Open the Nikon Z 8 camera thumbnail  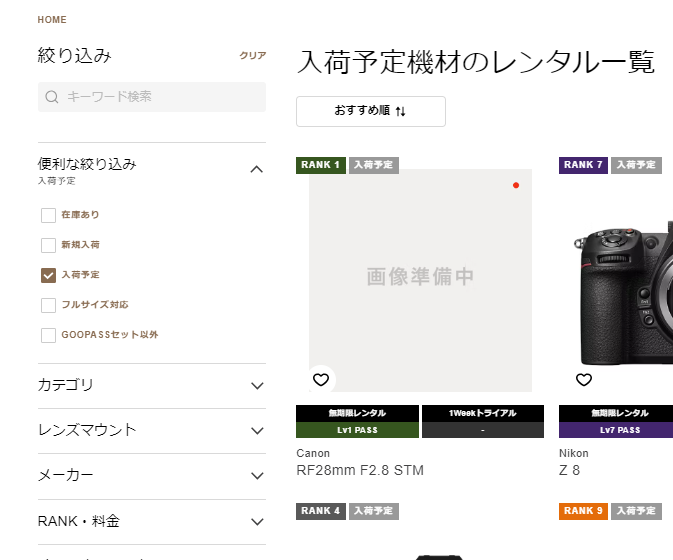(622, 281)
